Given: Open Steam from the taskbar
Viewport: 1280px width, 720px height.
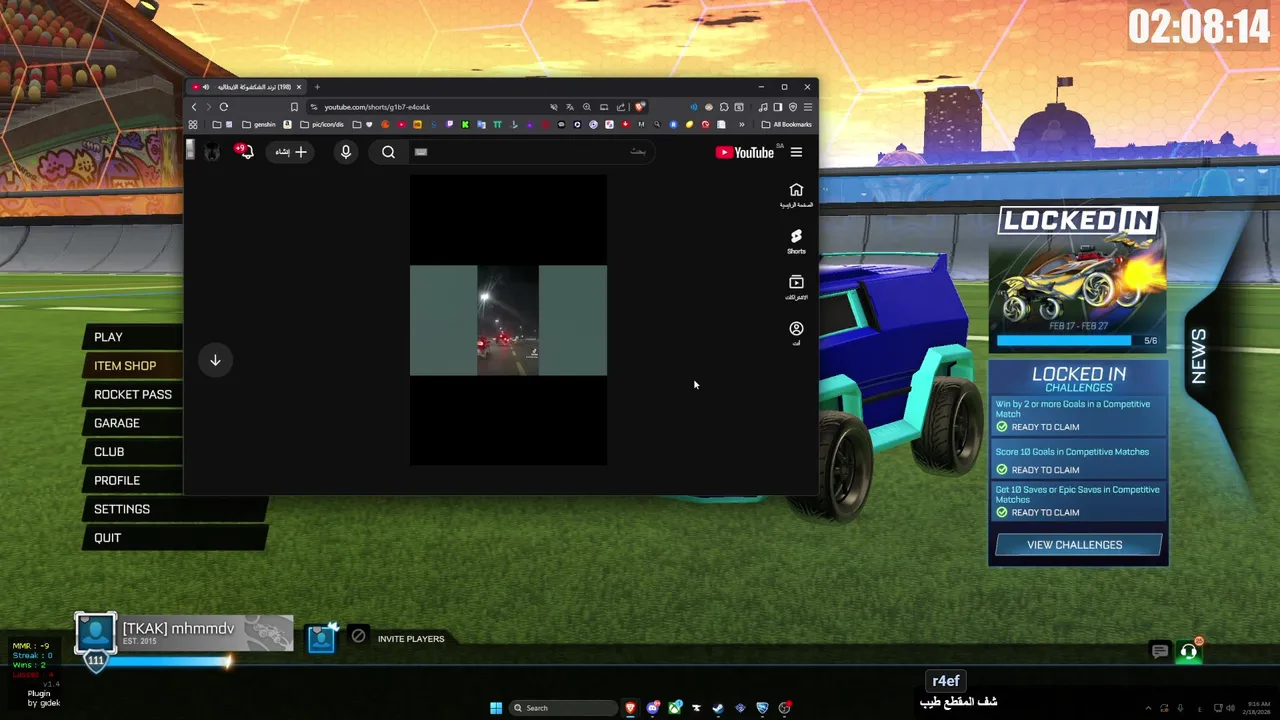Looking at the screenshot, I should (x=717, y=708).
